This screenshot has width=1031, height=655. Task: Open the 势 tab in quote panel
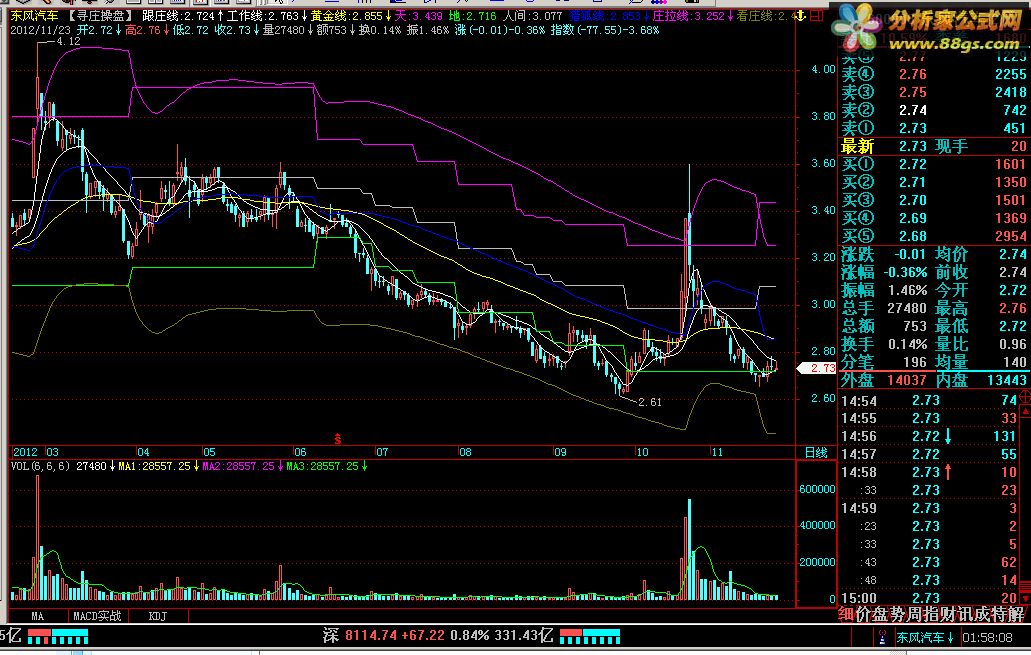point(898,614)
